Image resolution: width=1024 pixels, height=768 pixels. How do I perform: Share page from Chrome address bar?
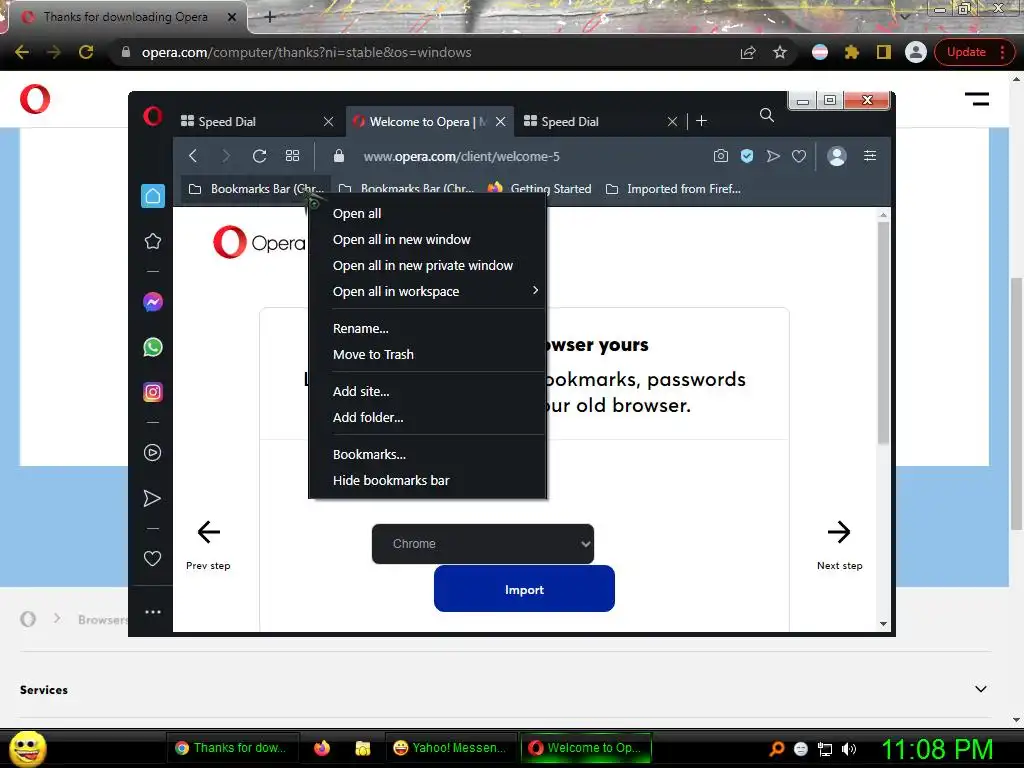coord(748,52)
